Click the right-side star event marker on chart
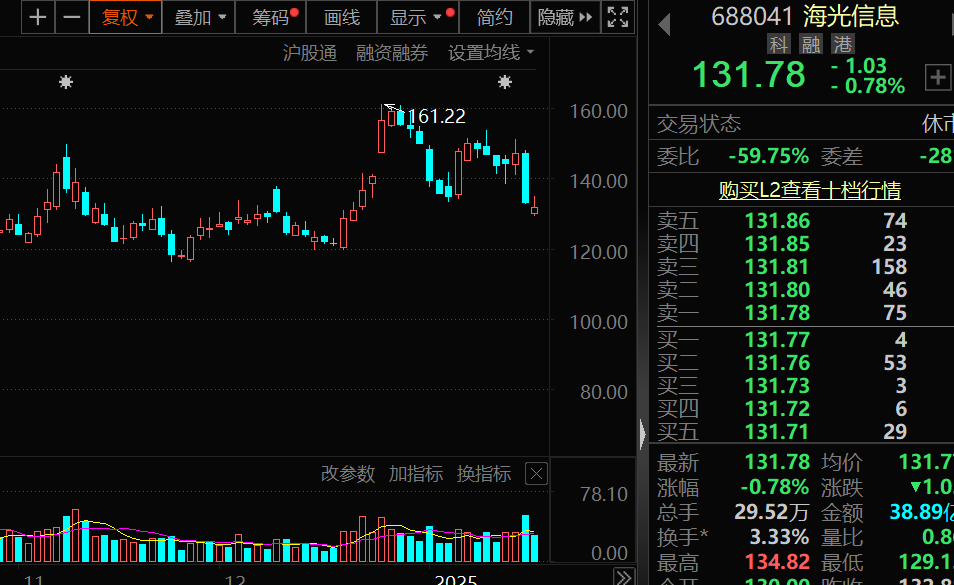Viewport: 954px width, 585px height. coord(505,82)
